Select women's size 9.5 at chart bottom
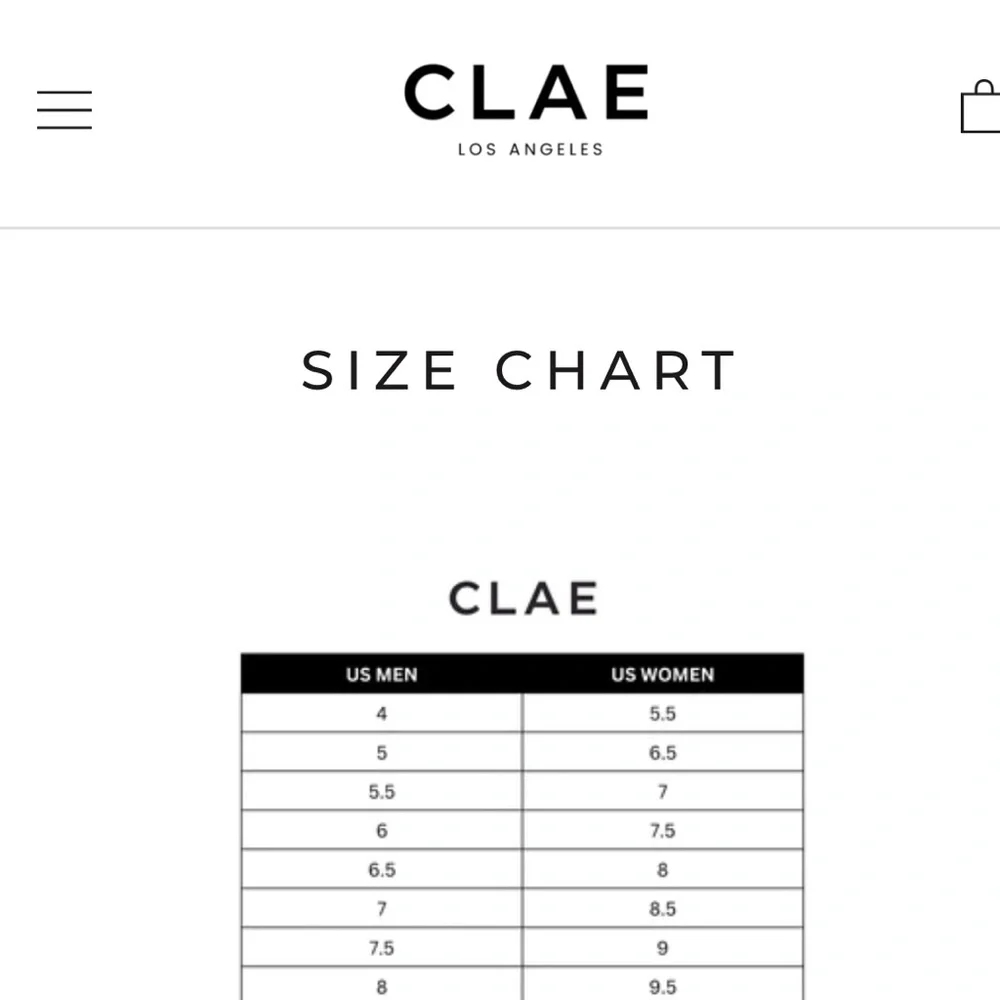 coord(662,987)
